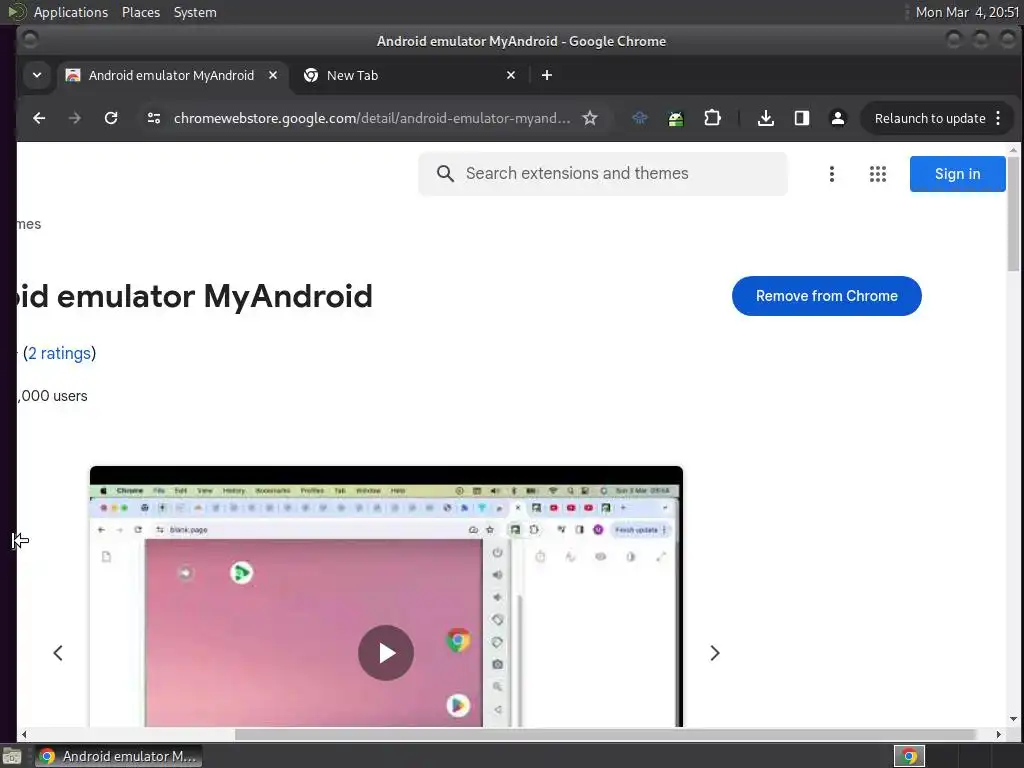Open the Google apps grid
Screen dimensions: 1024x768
(878, 174)
